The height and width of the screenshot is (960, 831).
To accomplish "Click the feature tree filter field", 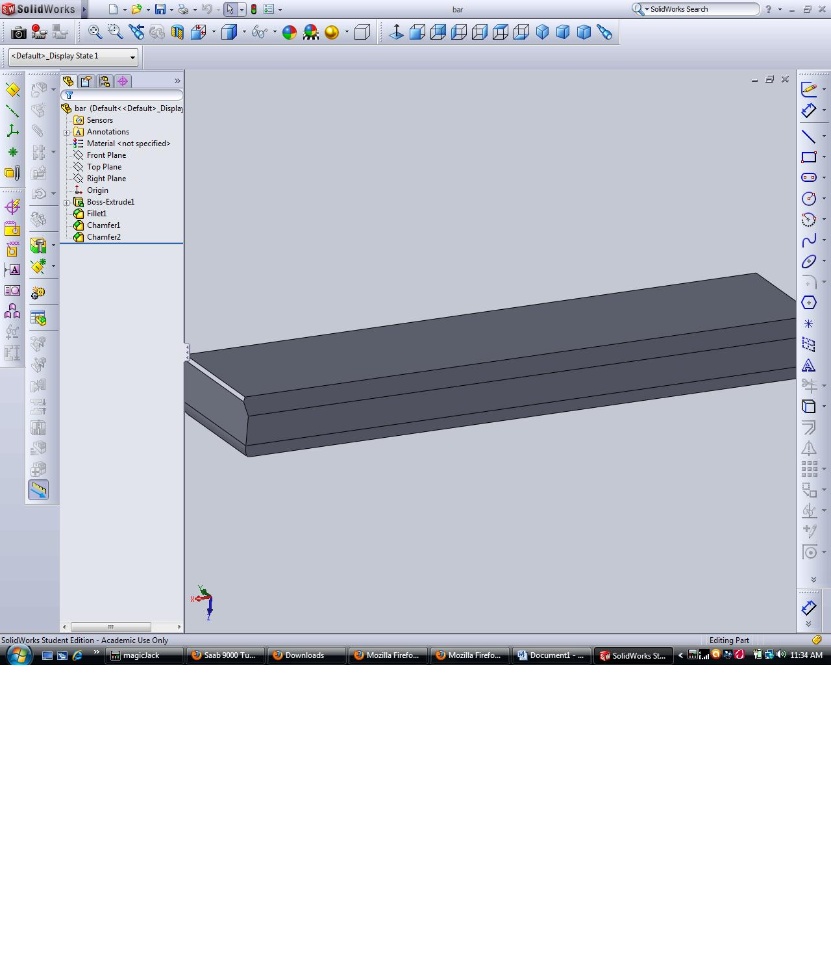I will (x=121, y=96).
